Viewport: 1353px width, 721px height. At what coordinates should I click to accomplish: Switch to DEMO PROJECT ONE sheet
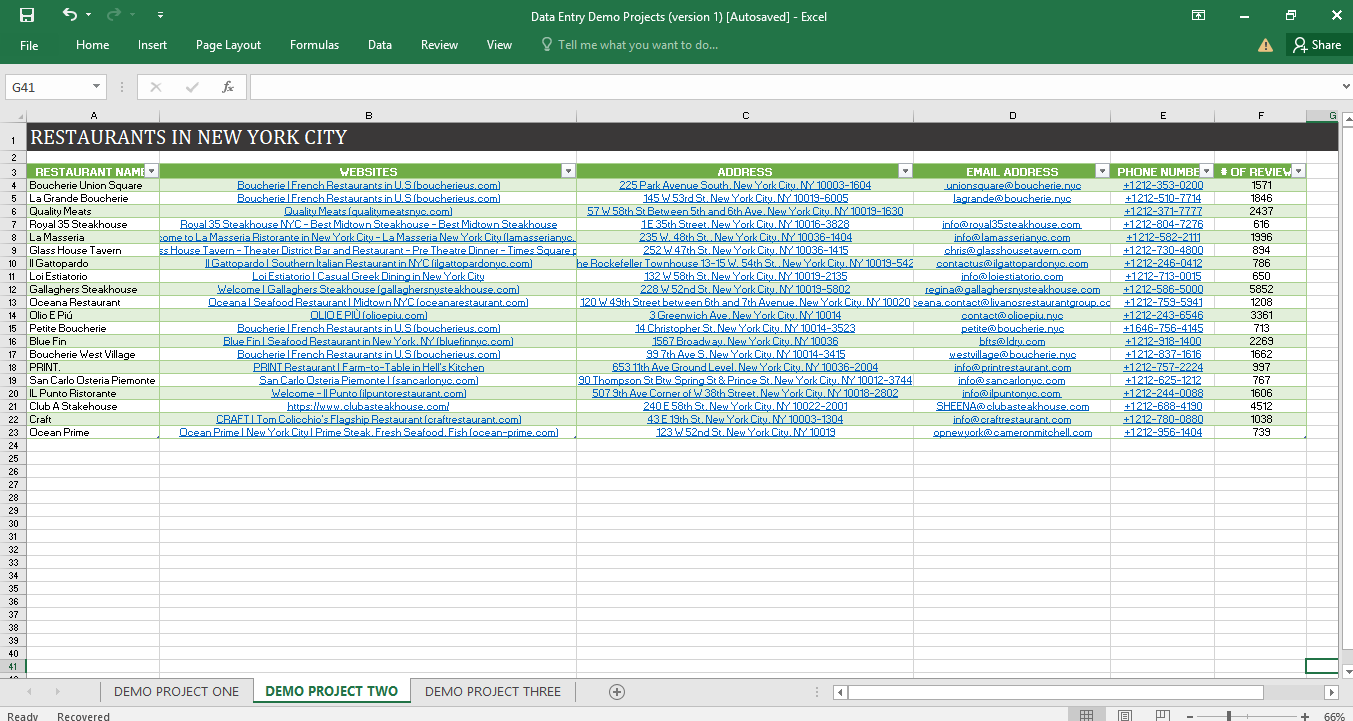(x=176, y=691)
